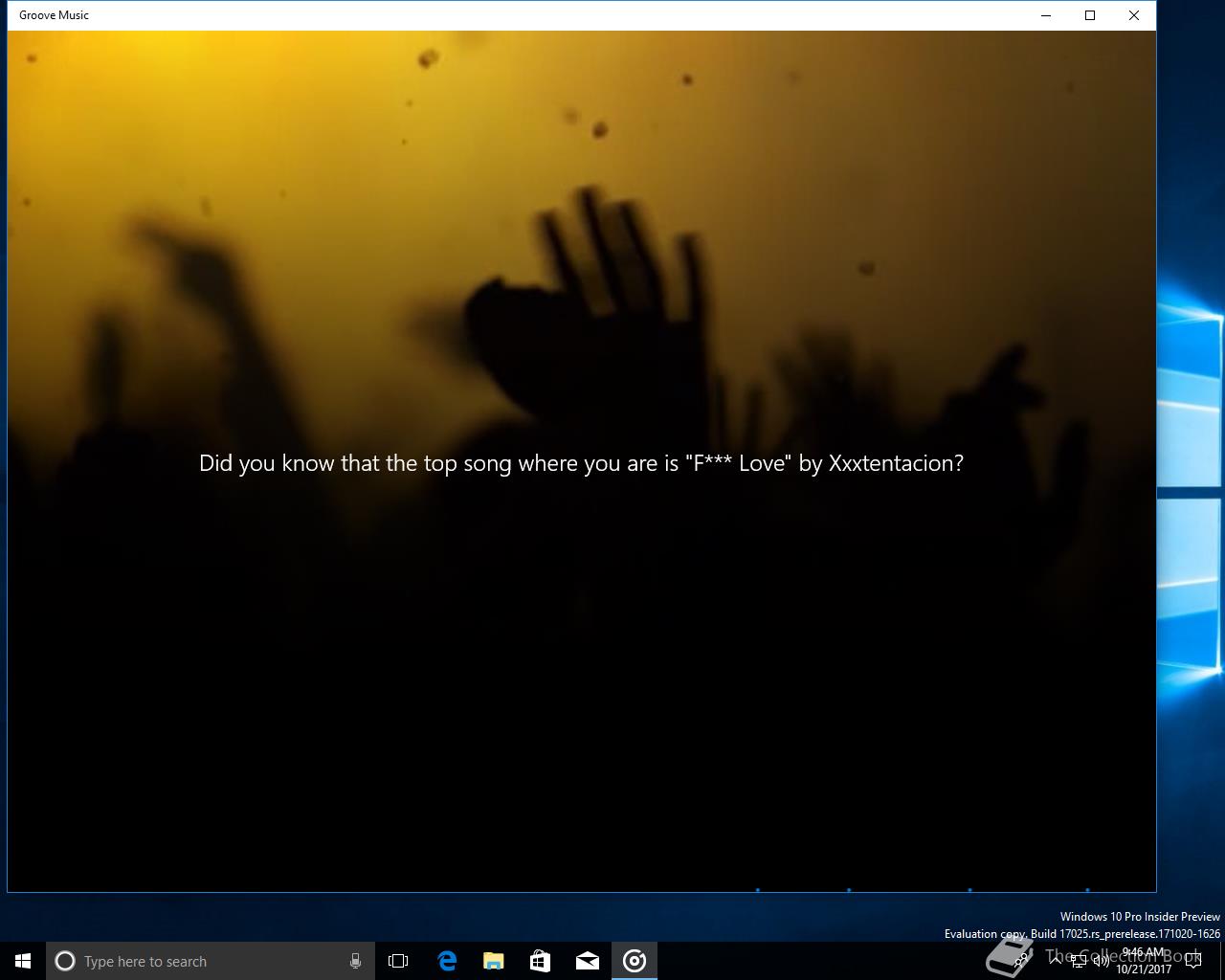Viewport: 1225px width, 980px height.
Task: Select the Groove Music taskbar icon
Action: [635, 961]
